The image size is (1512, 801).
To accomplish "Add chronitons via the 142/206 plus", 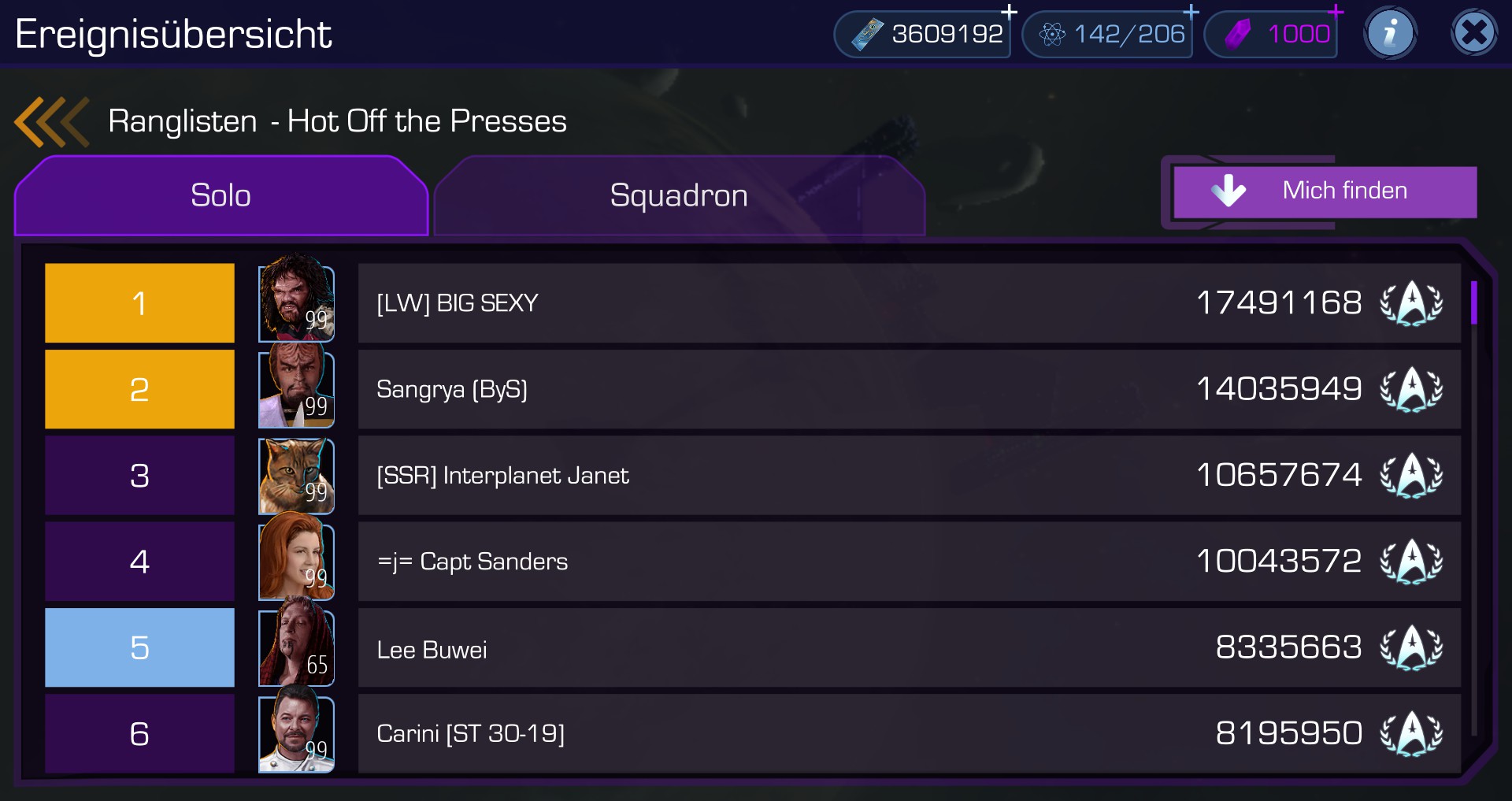I will pos(1191,12).
